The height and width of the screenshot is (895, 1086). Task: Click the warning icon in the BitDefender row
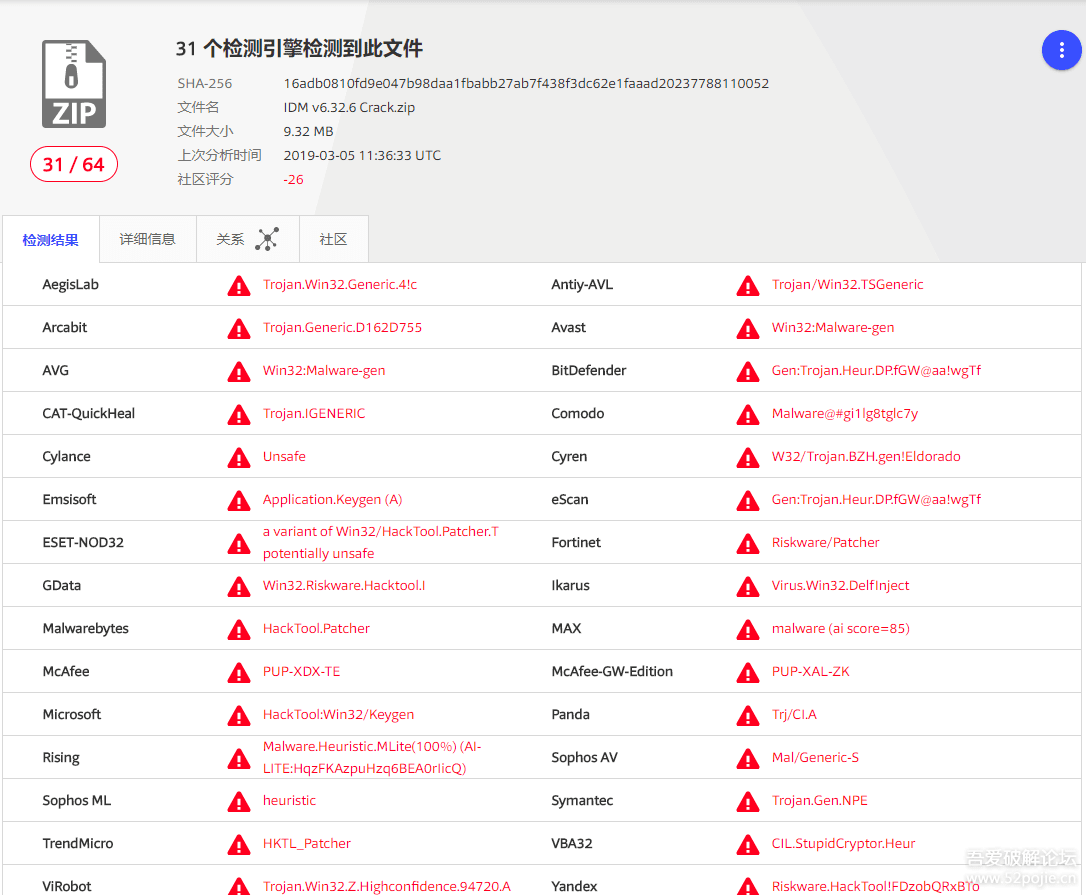coord(748,371)
